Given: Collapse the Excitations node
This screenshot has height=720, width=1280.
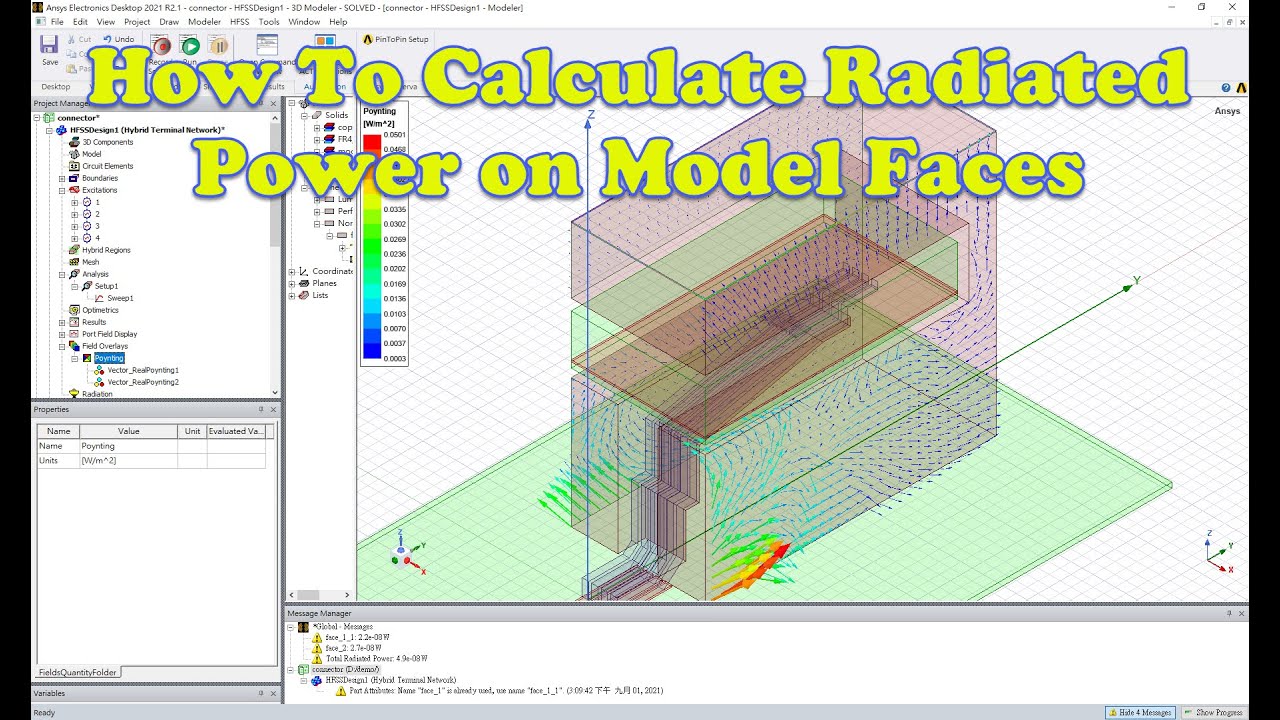Looking at the screenshot, I should click(x=62, y=190).
